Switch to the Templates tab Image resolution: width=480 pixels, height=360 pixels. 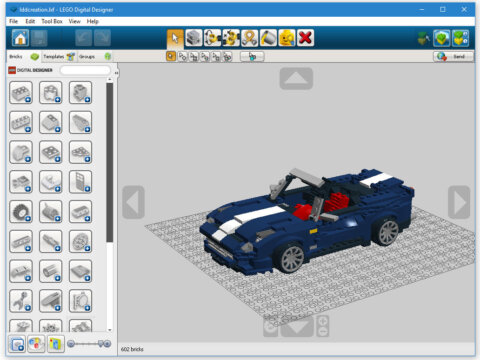pos(59,57)
